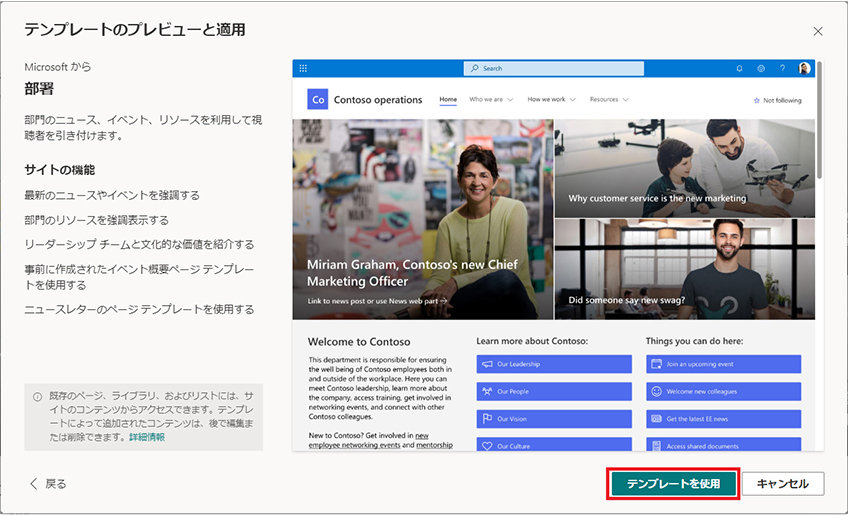Click the テンプレートを使用 button
Viewport: 849px width, 515px height.
tap(673, 484)
